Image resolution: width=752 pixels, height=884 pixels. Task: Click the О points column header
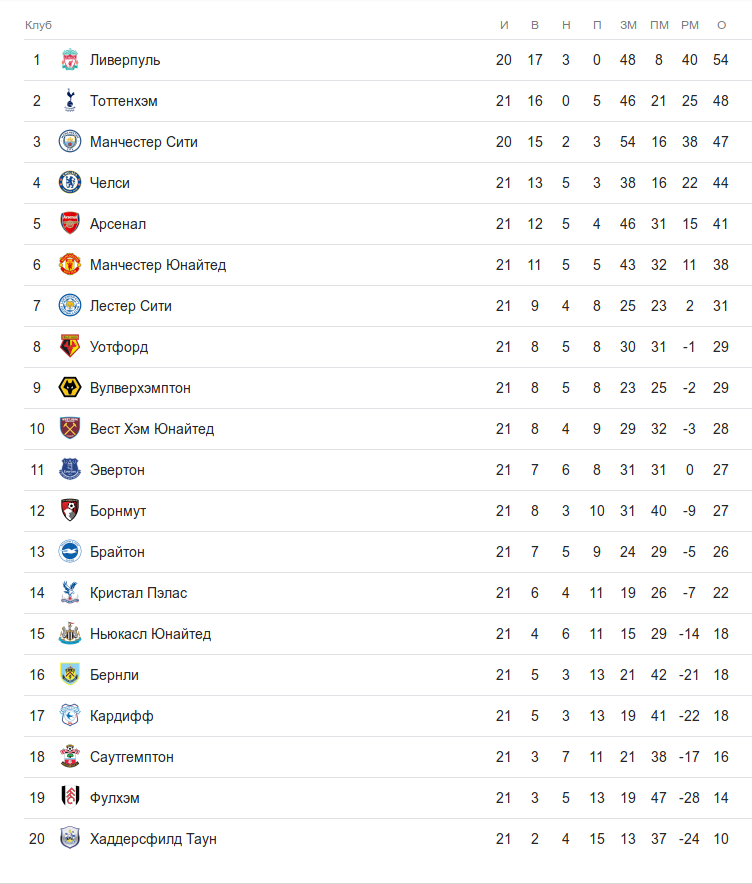(x=721, y=25)
